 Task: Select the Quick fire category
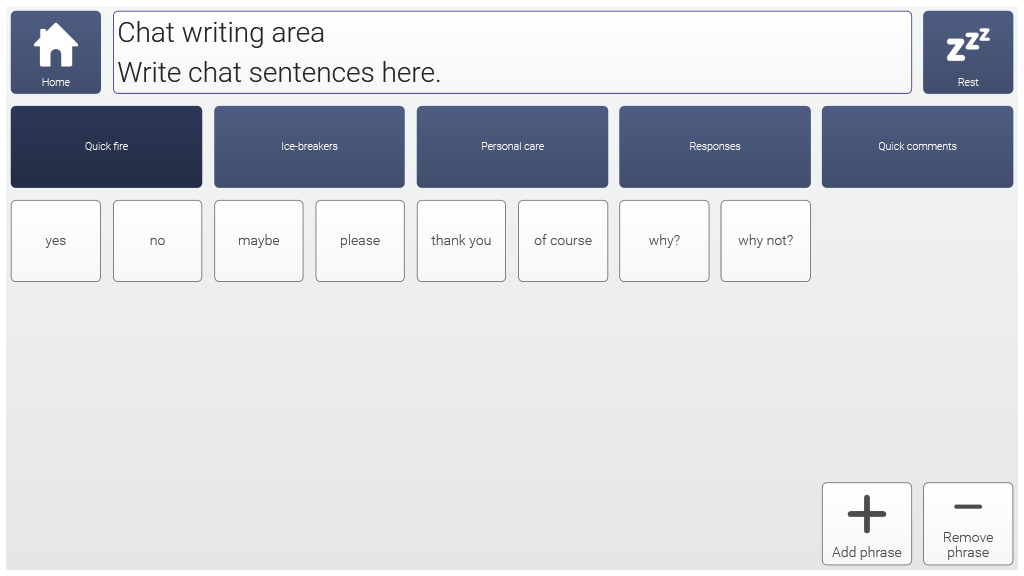pyautogui.click(x=106, y=147)
